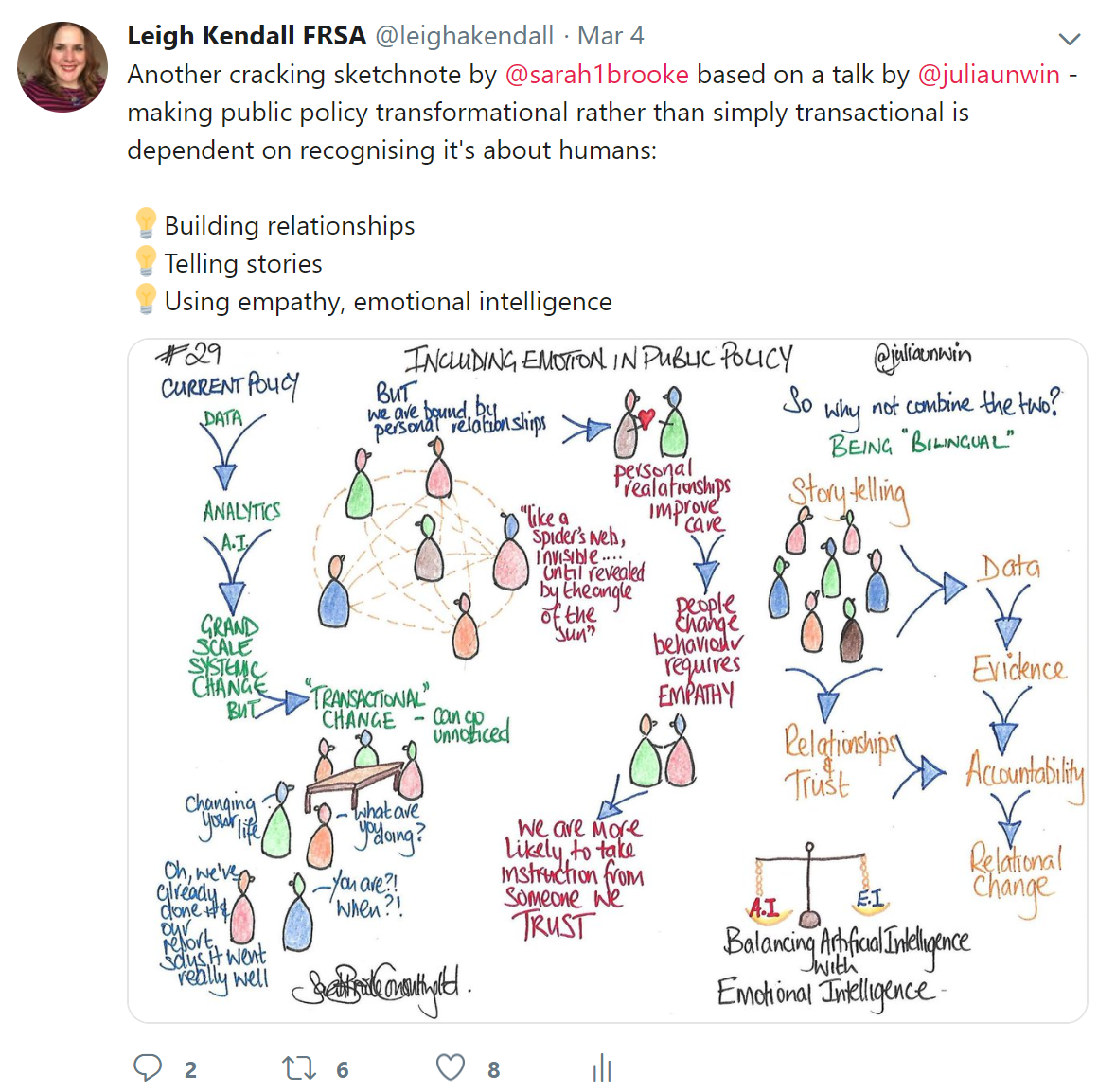The height and width of the screenshot is (1092, 1098).
Task: Click the reply speech bubble icon
Action: tap(148, 1068)
